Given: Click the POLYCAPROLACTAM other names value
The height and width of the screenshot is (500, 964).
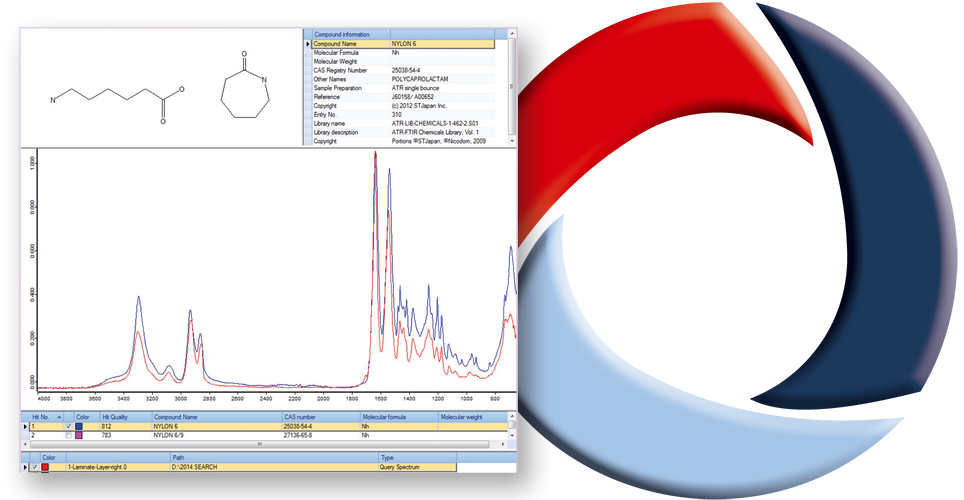Looking at the screenshot, I should 420,79.
